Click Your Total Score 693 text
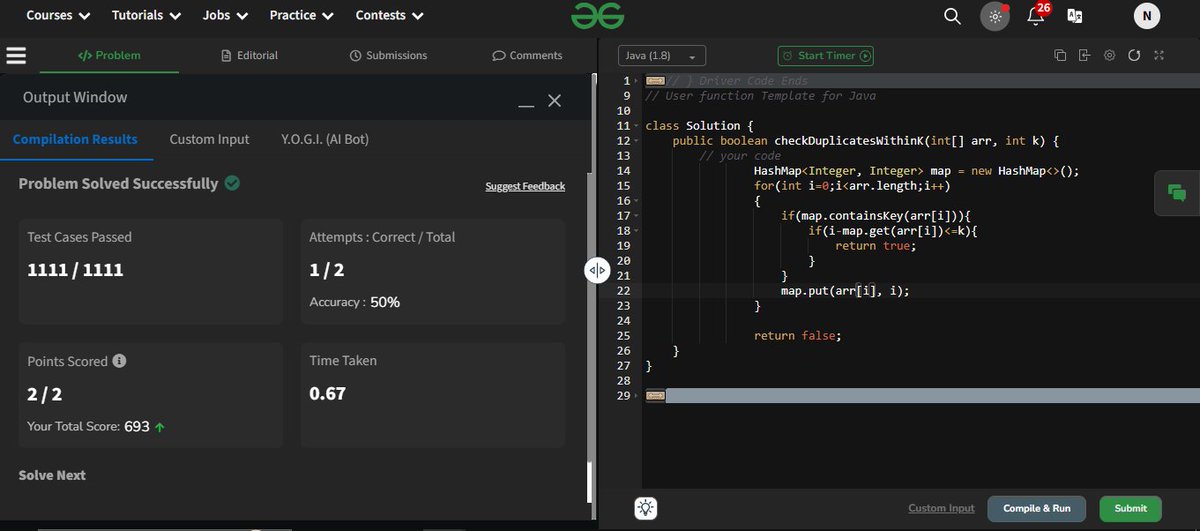Image resolution: width=1200 pixels, height=531 pixels. pos(96,427)
